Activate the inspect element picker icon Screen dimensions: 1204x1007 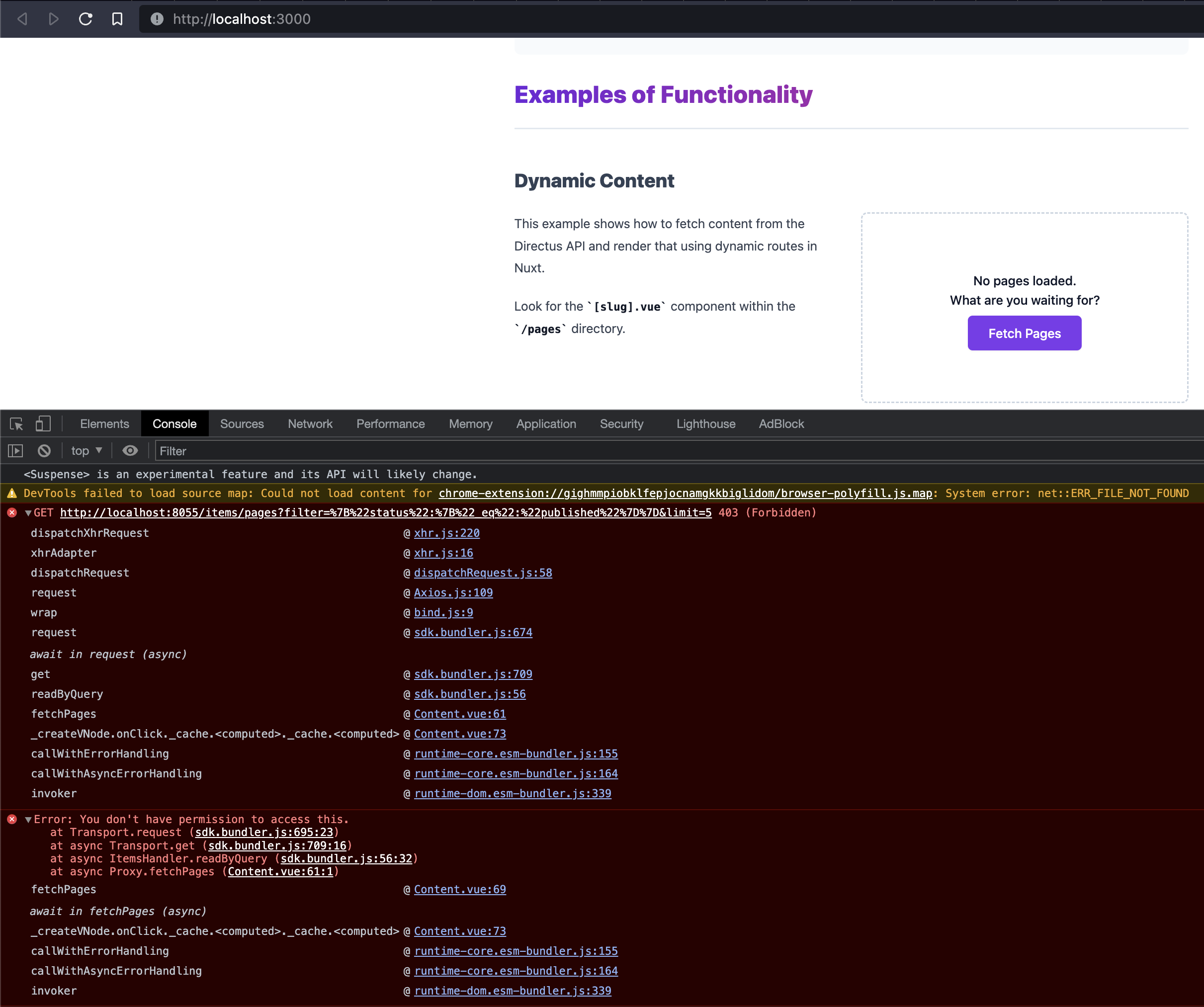click(x=16, y=424)
